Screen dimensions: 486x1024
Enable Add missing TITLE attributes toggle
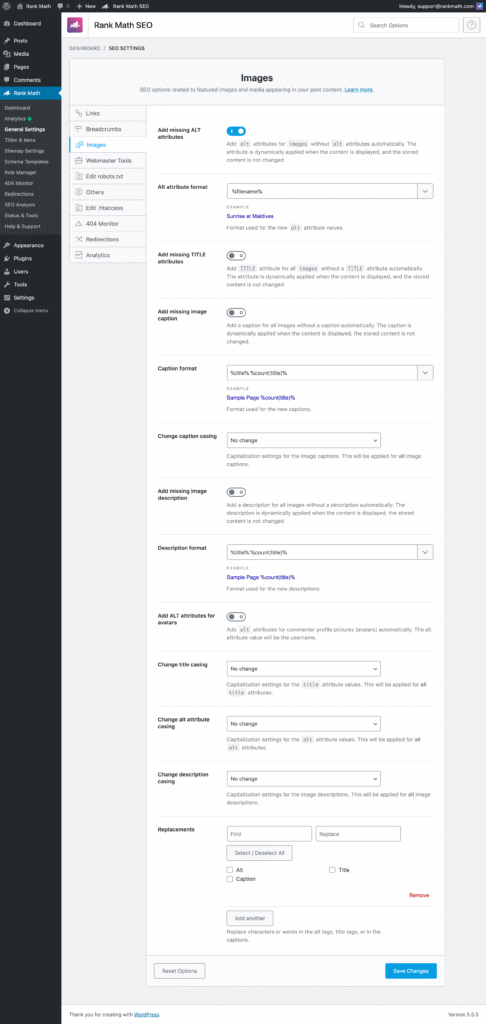click(x=236, y=255)
